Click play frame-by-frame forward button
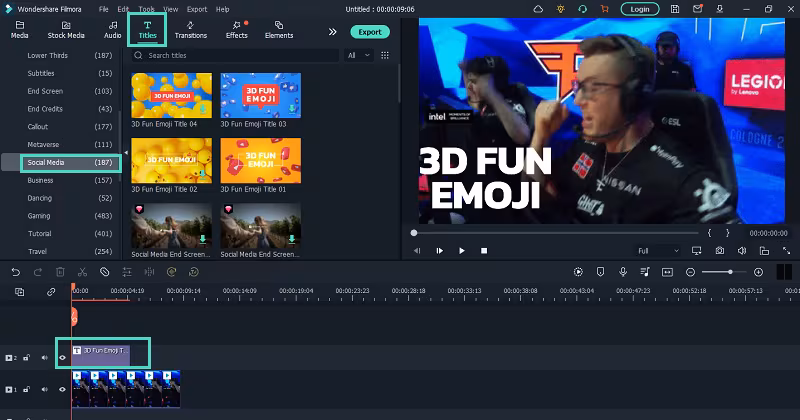Viewport: 800px width, 420px height. (439, 251)
